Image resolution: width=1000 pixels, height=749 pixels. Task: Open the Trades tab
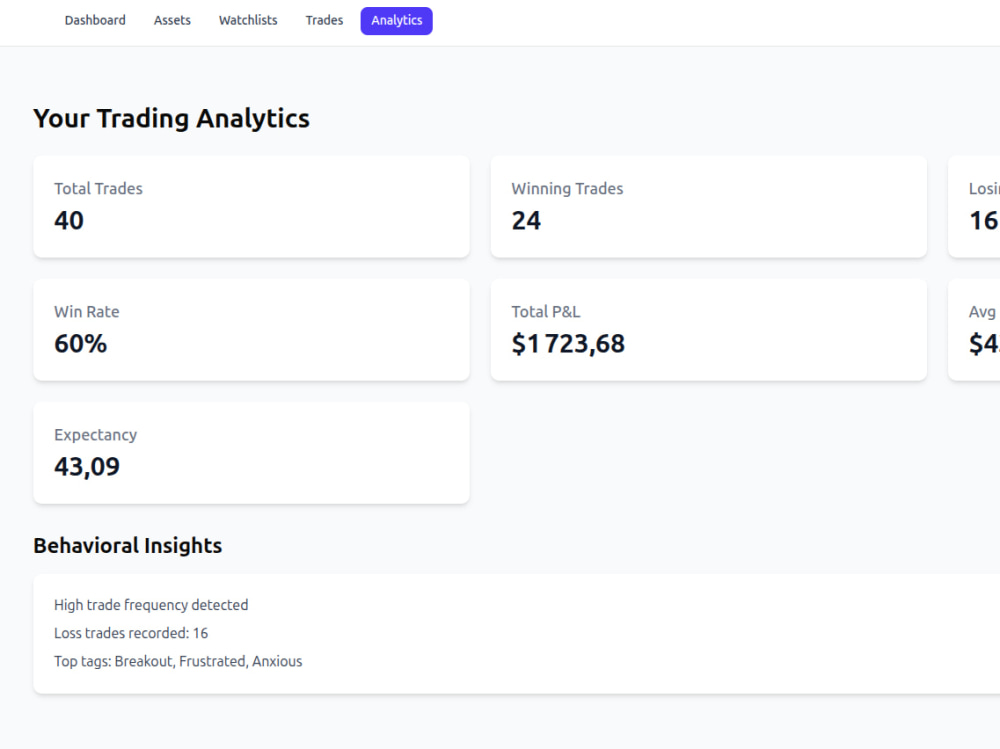324,20
